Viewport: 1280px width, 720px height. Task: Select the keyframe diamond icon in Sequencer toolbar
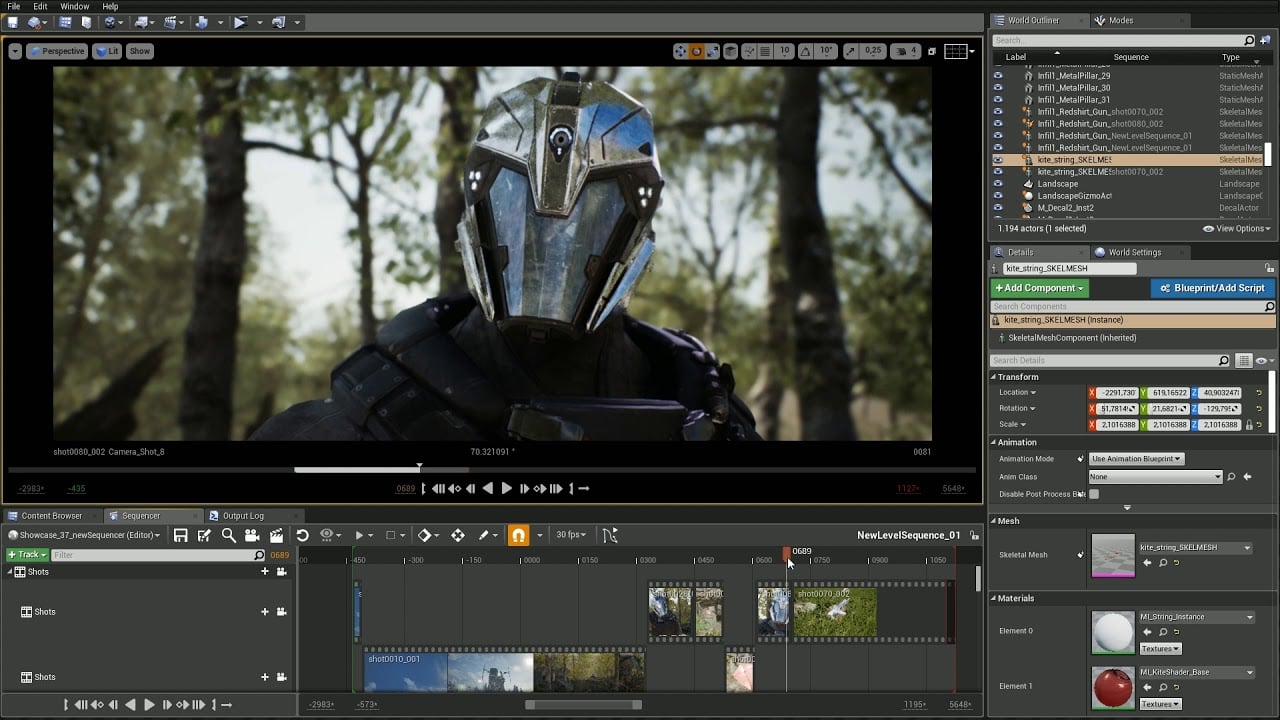[425, 535]
